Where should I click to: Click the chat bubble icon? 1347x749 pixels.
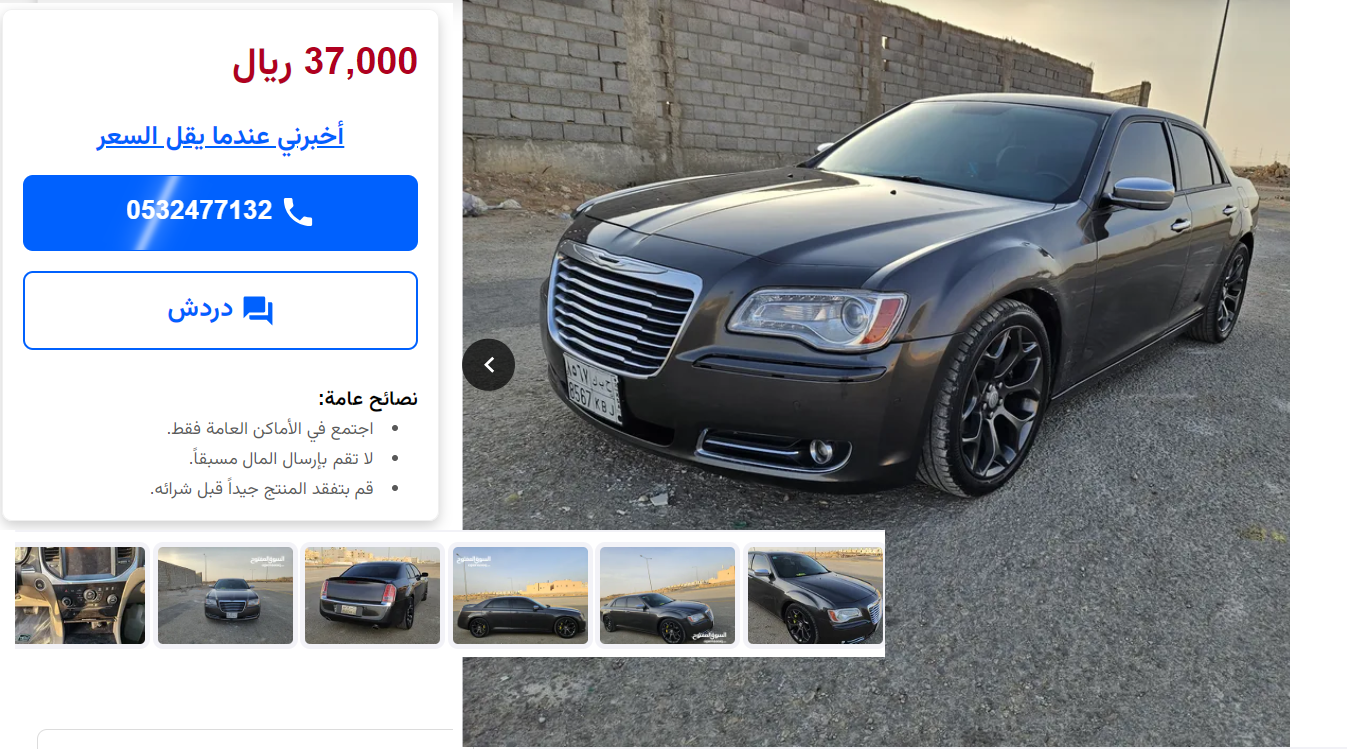click(258, 310)
